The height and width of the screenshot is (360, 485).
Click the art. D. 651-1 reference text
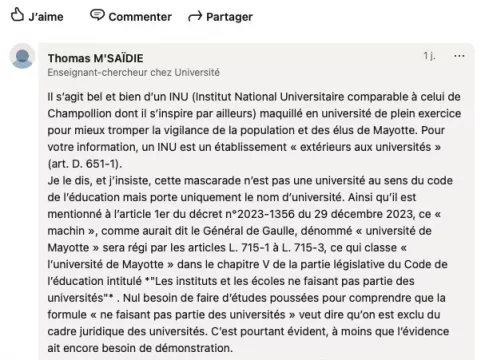[x=85, y=164]
